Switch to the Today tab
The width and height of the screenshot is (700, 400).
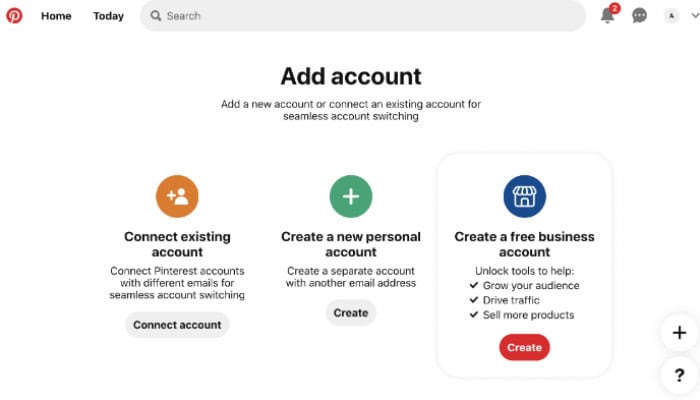pos(108,16)
